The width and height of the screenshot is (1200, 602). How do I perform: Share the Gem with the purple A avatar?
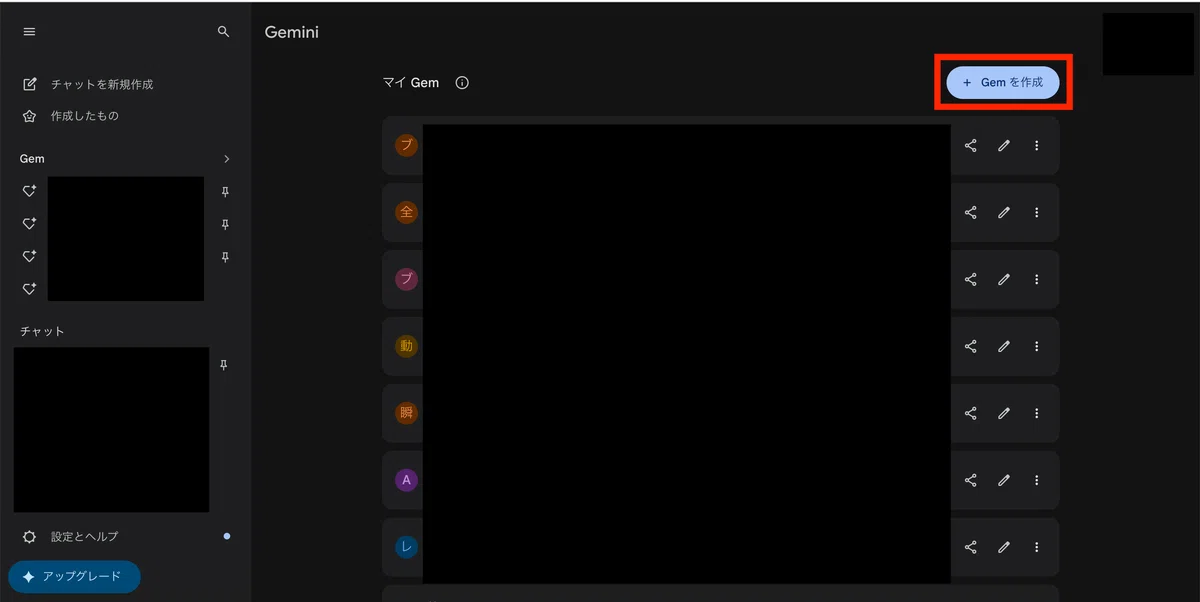971,480
